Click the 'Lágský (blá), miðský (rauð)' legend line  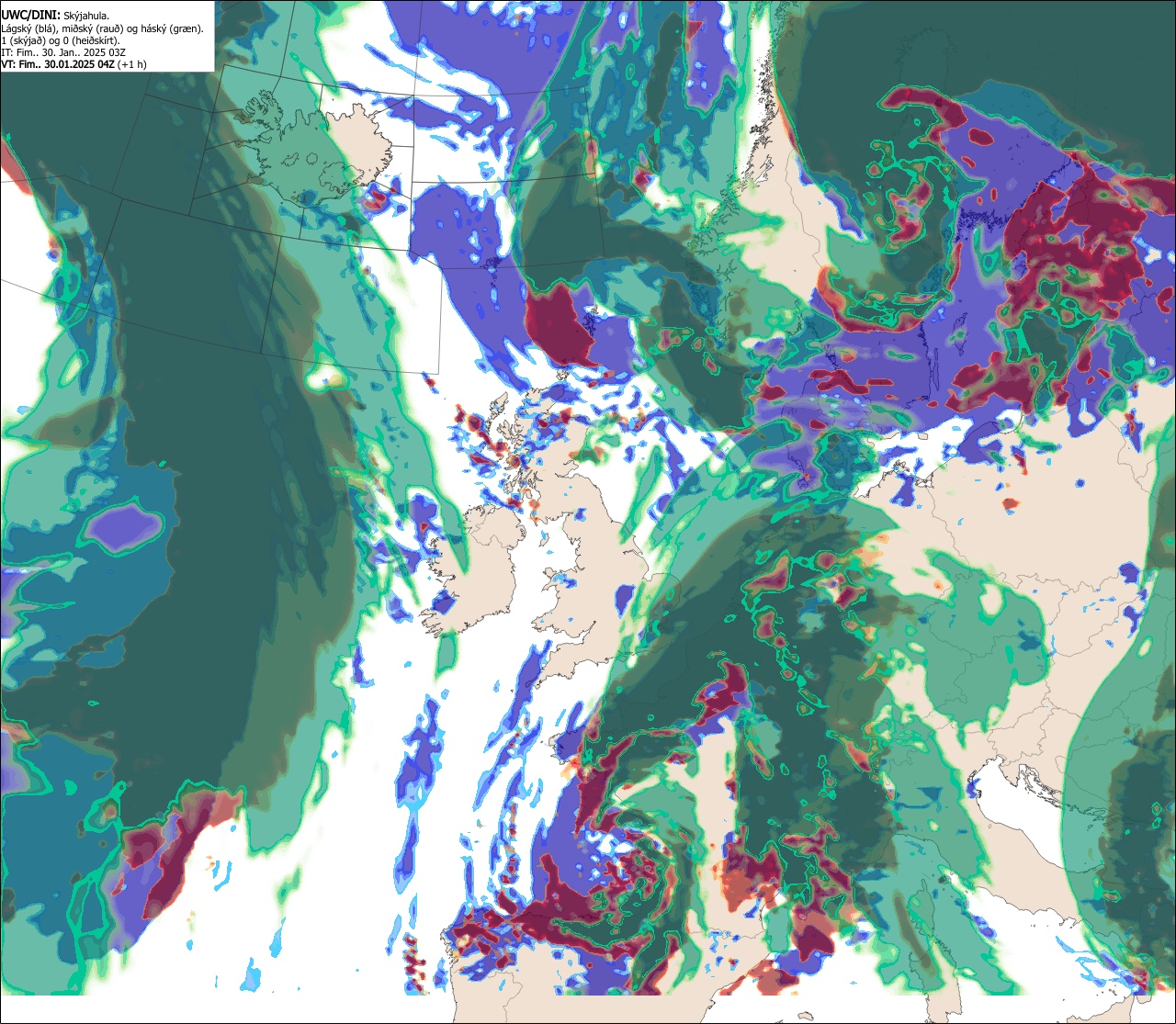tap(103, 28)
